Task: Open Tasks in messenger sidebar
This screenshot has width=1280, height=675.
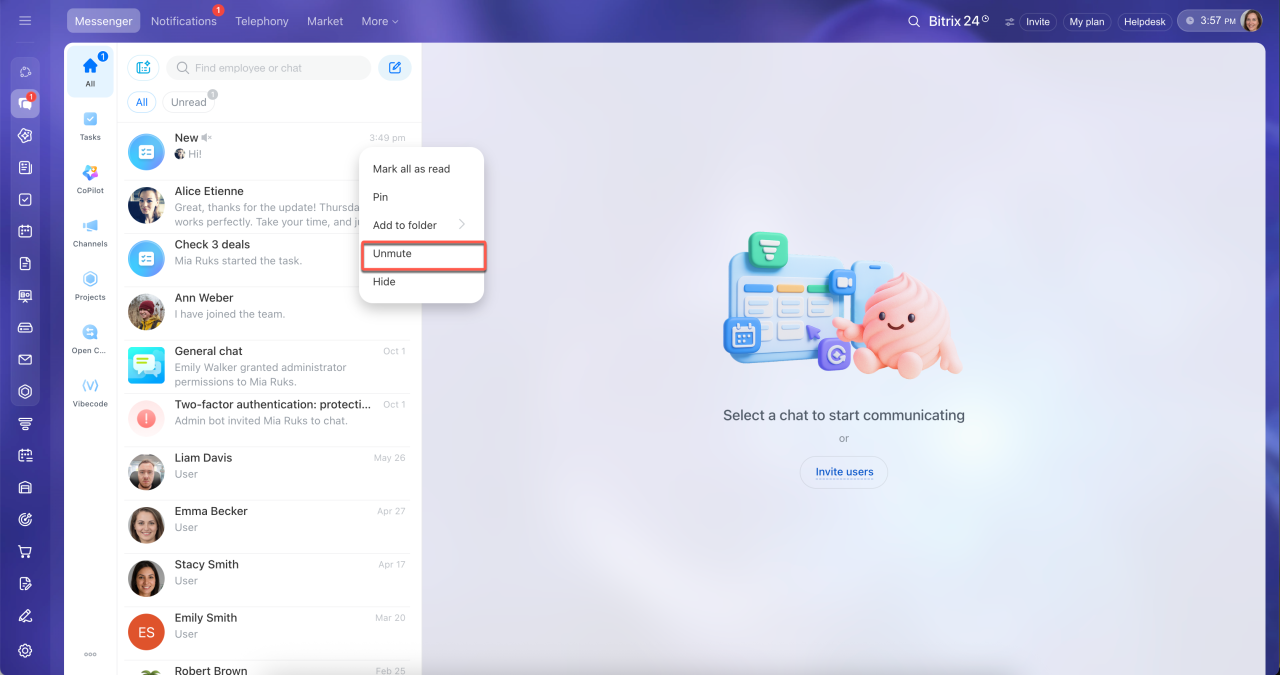Action: point(90,125)
